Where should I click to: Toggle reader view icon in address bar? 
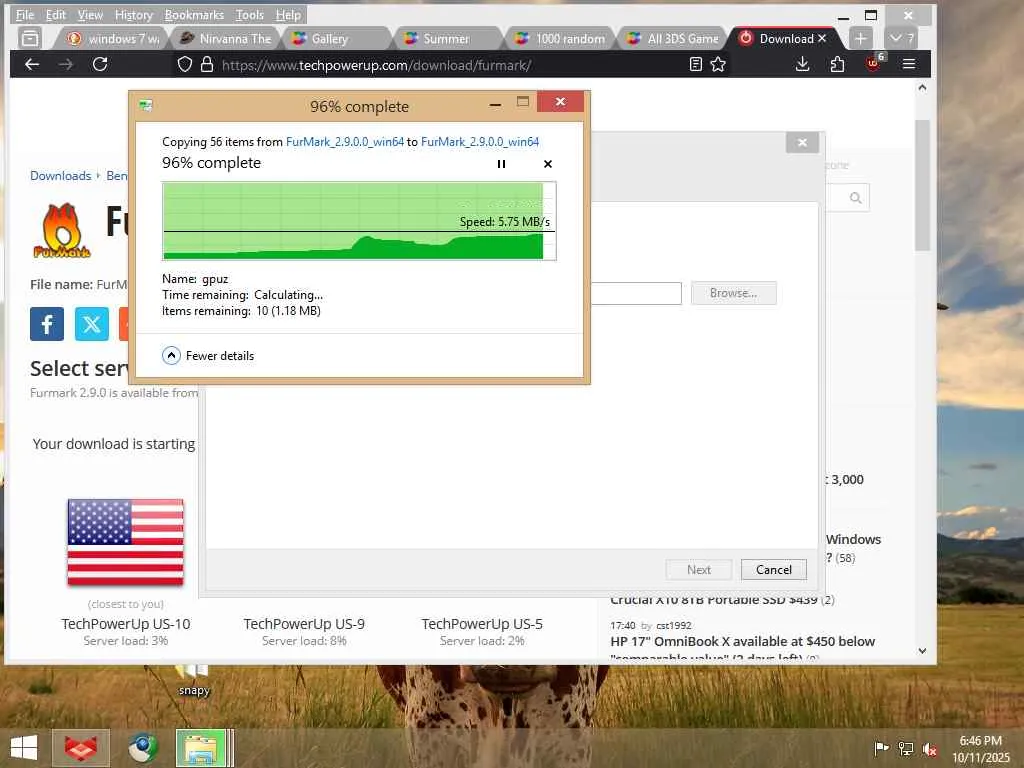696,64
